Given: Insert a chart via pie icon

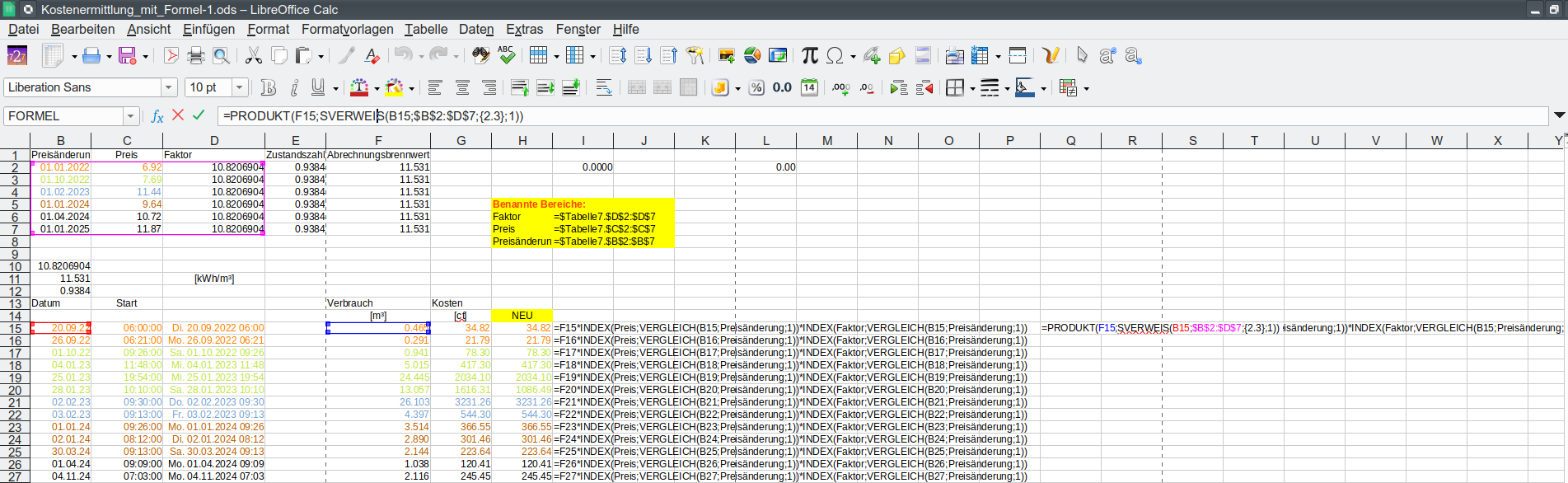Looking at the screenshot, I should 752,55.
